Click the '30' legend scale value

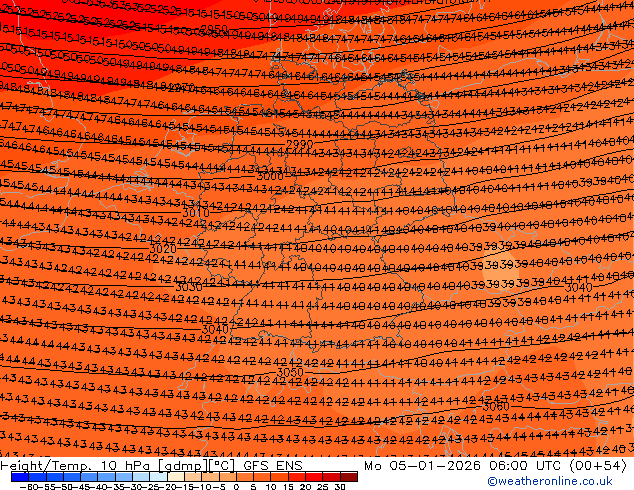click(x=340, y=486)
